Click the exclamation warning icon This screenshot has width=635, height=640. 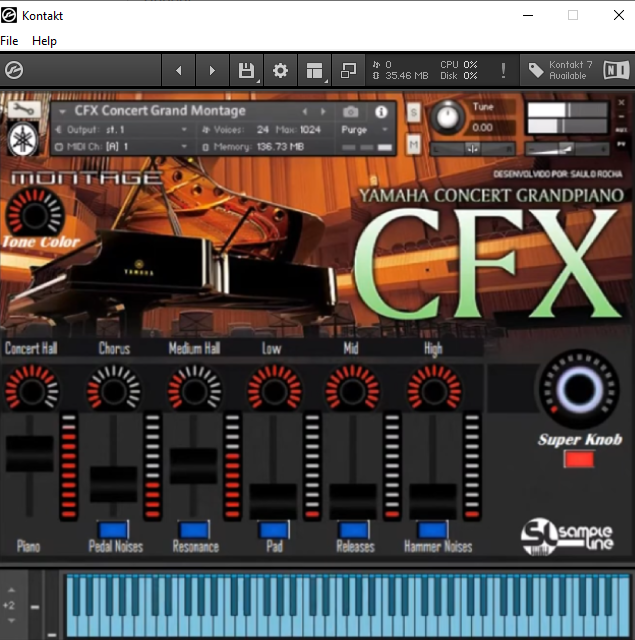pos(503,71)
